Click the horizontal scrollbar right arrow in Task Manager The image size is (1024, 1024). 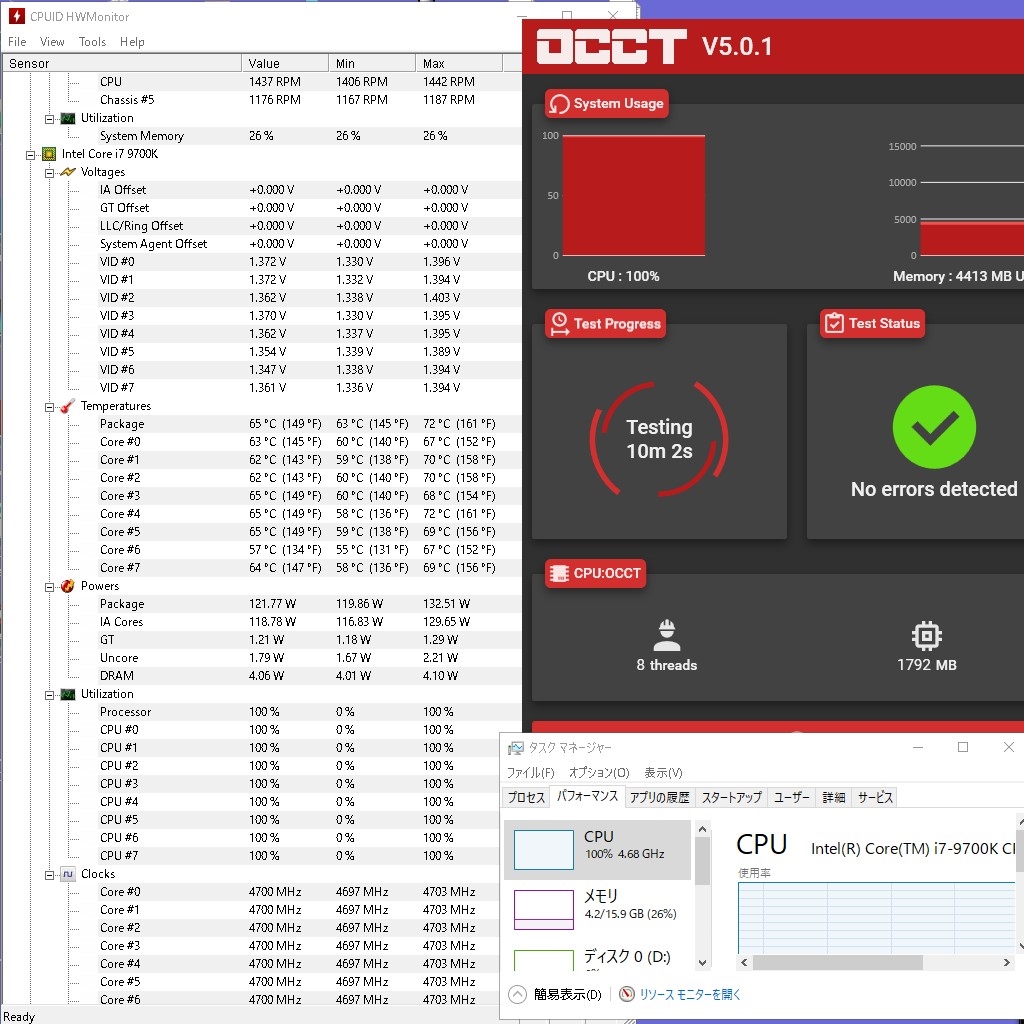click(x=1006, y=962)
